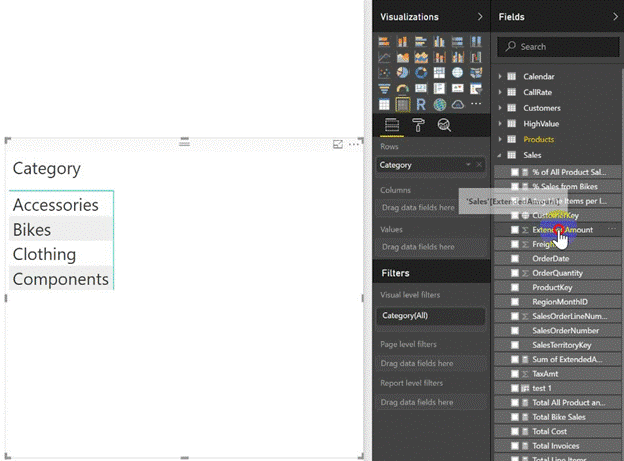Viewport: 624px width, 461px height.
Task: Check the Total Bike Sales checkbox
Action: 515,417
